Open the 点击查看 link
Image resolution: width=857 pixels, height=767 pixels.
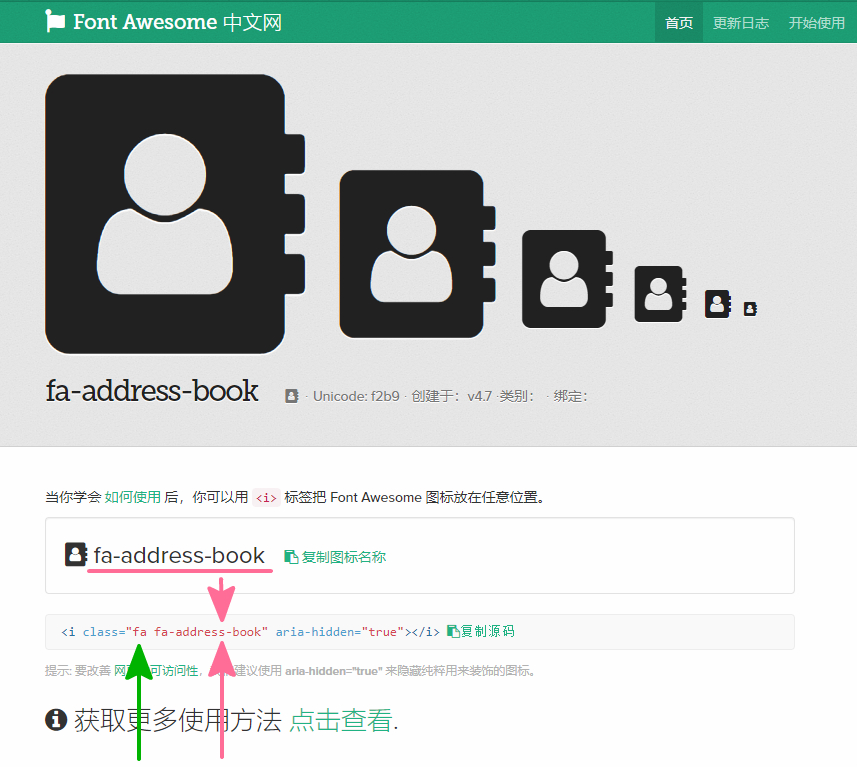pos(340,720)
